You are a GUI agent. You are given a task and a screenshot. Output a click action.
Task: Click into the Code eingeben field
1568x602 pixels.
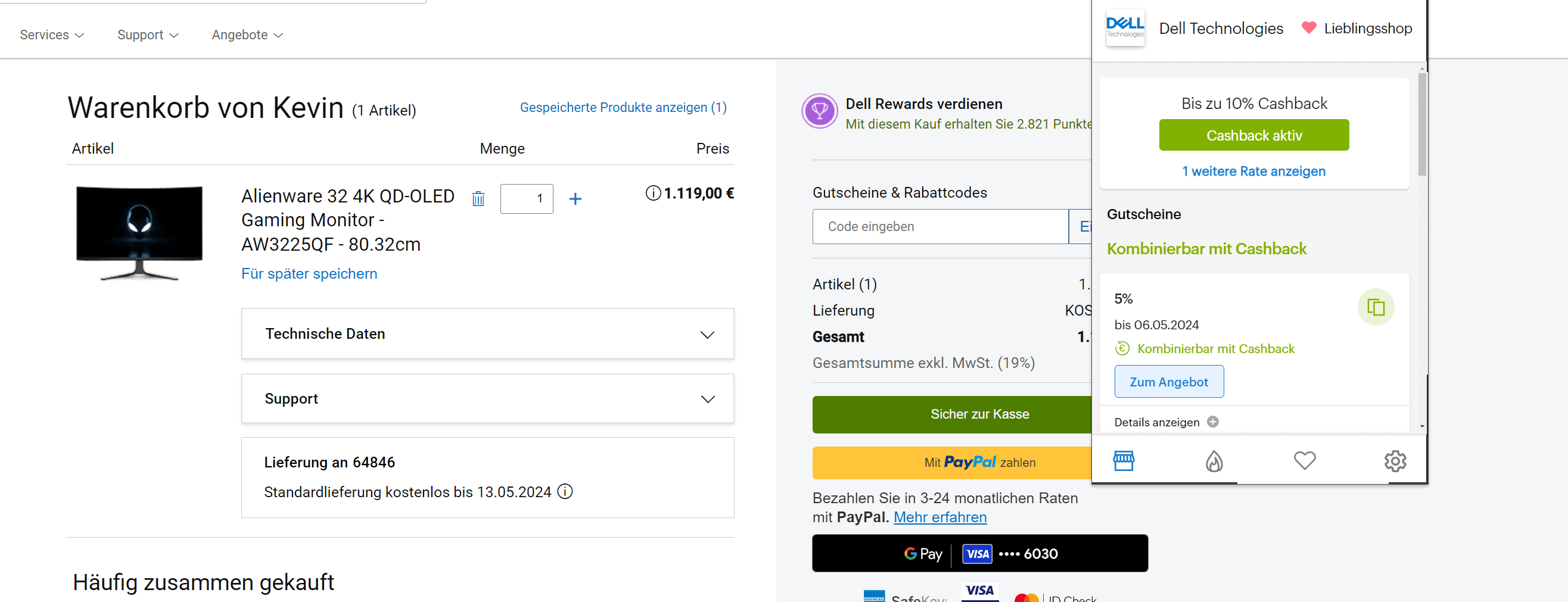941,226
